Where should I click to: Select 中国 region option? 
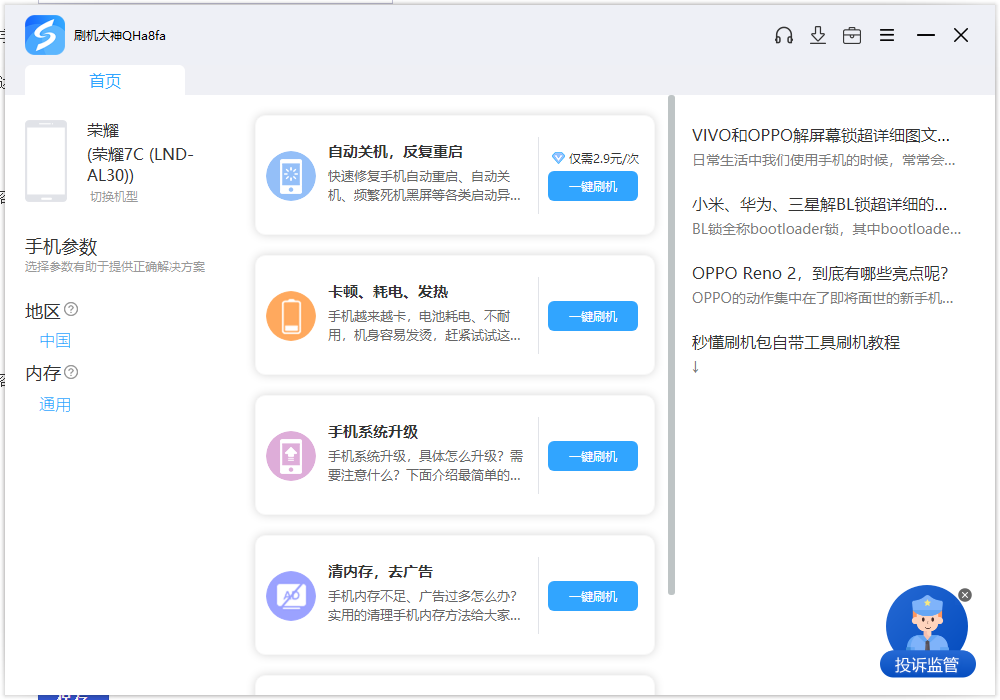[x=55, y=340]
